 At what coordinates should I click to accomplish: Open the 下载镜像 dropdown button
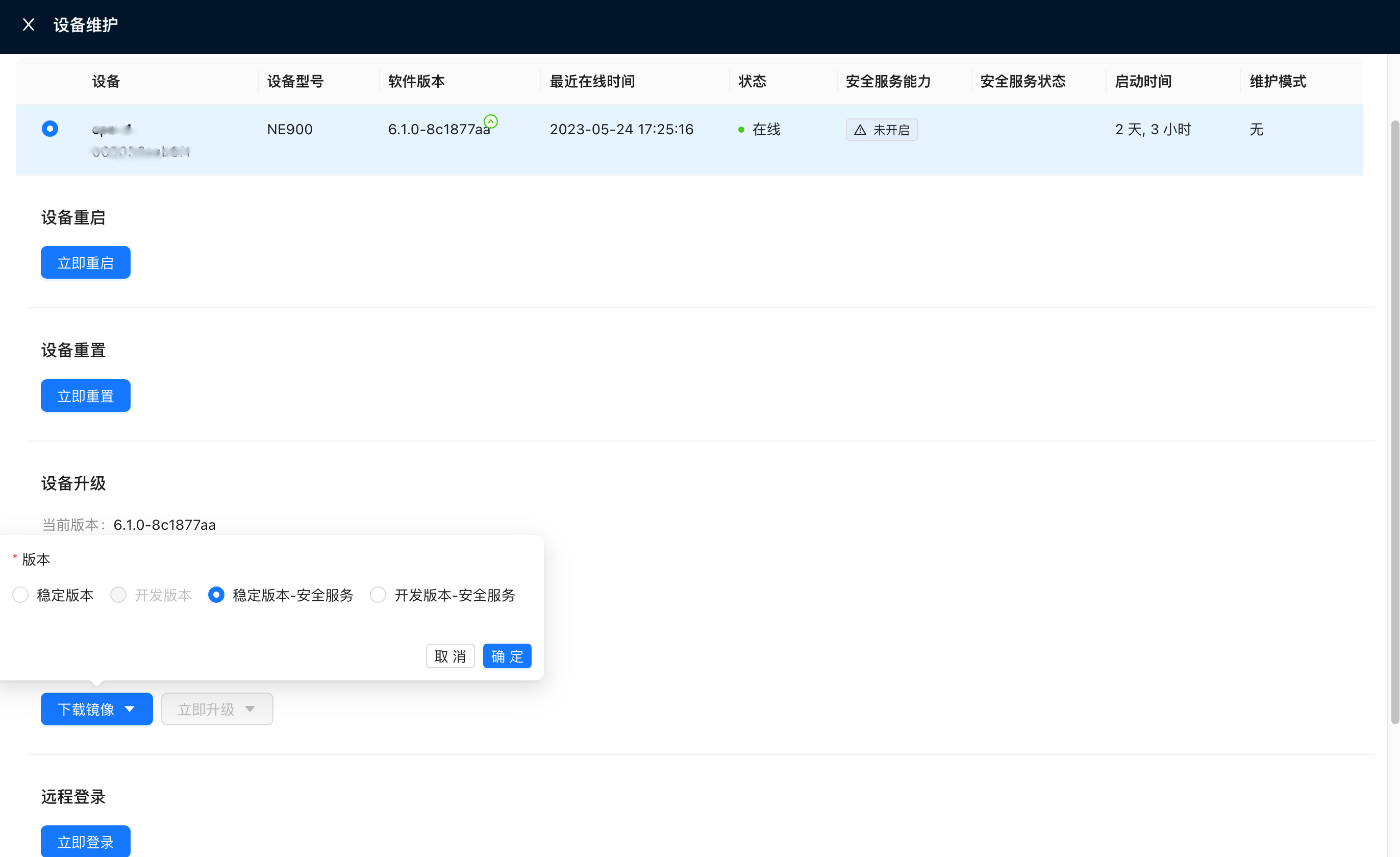click(96, 708)
